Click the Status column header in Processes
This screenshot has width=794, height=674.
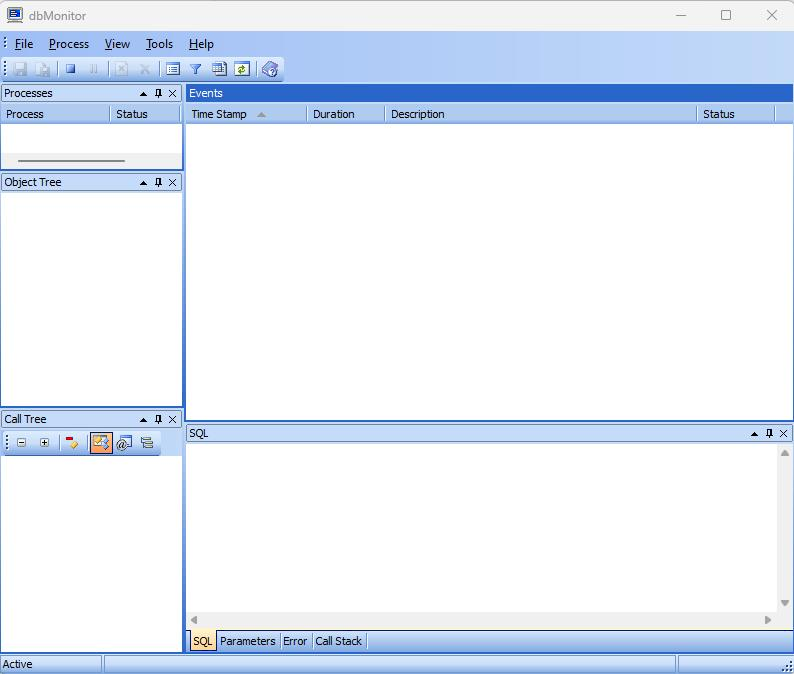coord(145,114)
